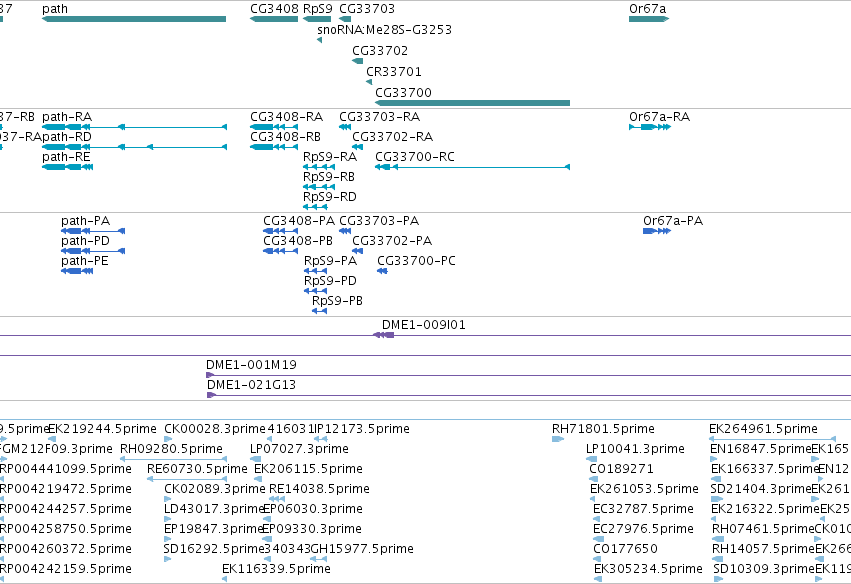Select EST RP004258750.5prime
Image resolution: width=851 pixels, height=584 pixels.
pyautogui.click(x=66, y=529)
